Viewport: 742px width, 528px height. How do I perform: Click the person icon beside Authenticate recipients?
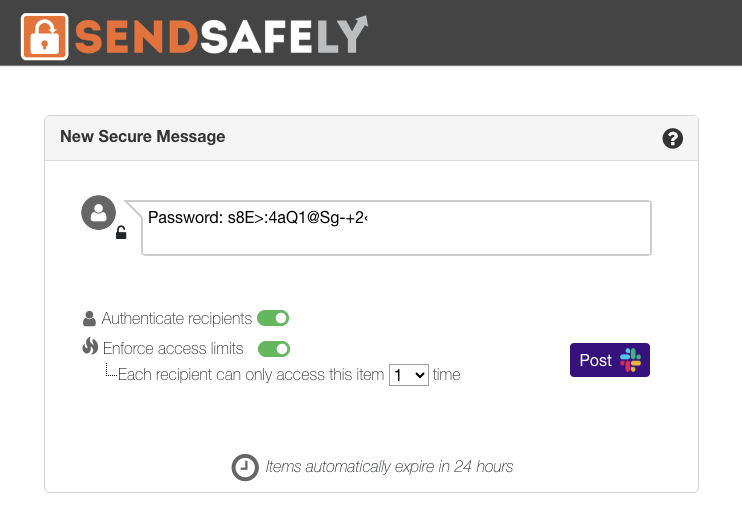point(89,319)
